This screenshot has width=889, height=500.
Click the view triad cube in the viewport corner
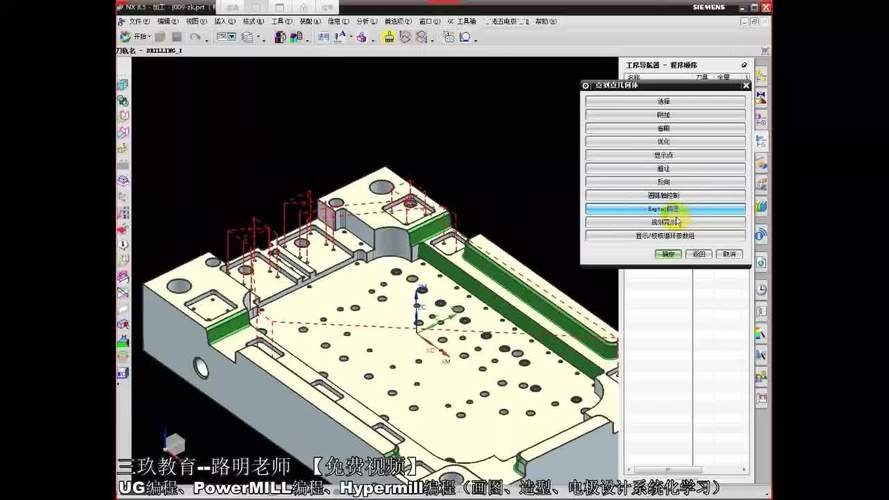point(173,443)
